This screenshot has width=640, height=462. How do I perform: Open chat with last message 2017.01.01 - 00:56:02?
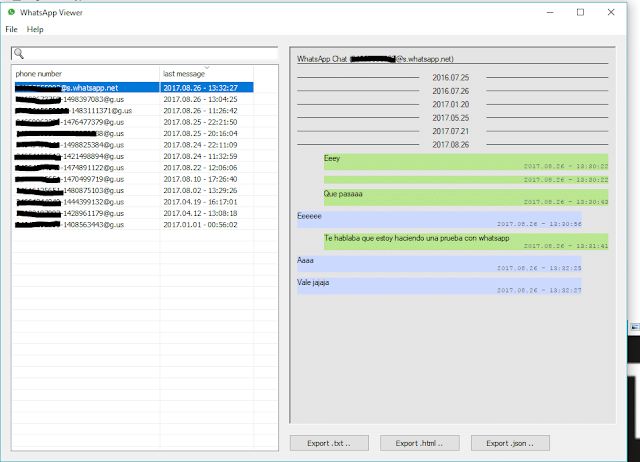[200, 225]
